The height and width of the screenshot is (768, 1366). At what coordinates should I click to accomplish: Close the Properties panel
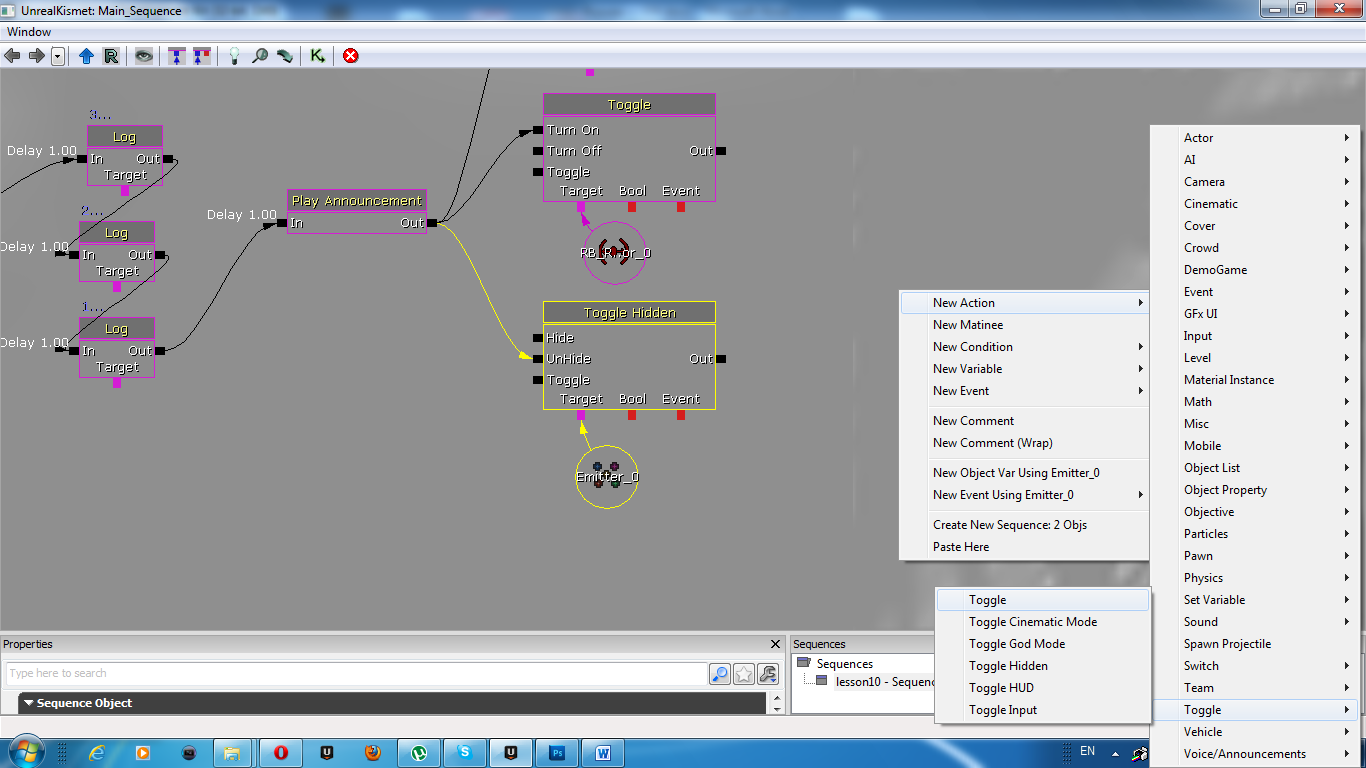[775, 644]
